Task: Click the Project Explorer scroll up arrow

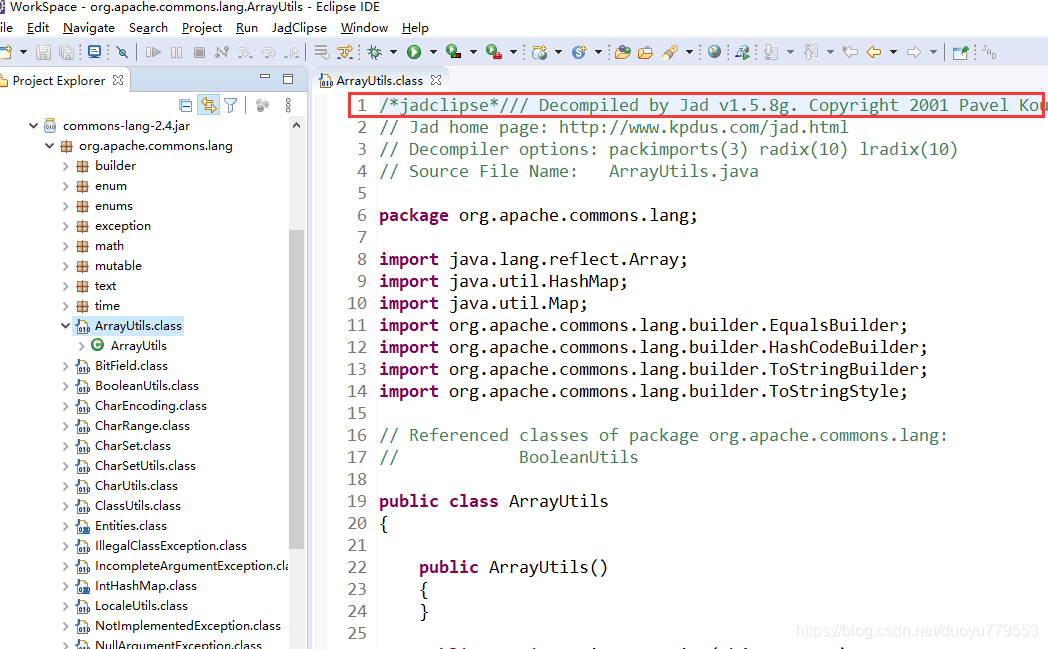Action: 297,126
